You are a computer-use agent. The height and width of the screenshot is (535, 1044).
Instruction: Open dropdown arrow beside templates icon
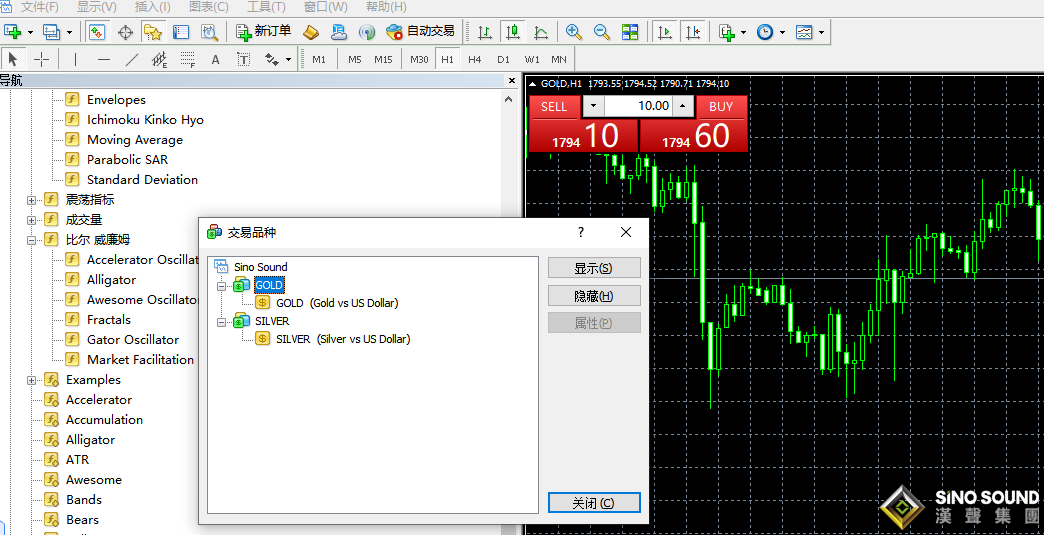click(821, 31)
